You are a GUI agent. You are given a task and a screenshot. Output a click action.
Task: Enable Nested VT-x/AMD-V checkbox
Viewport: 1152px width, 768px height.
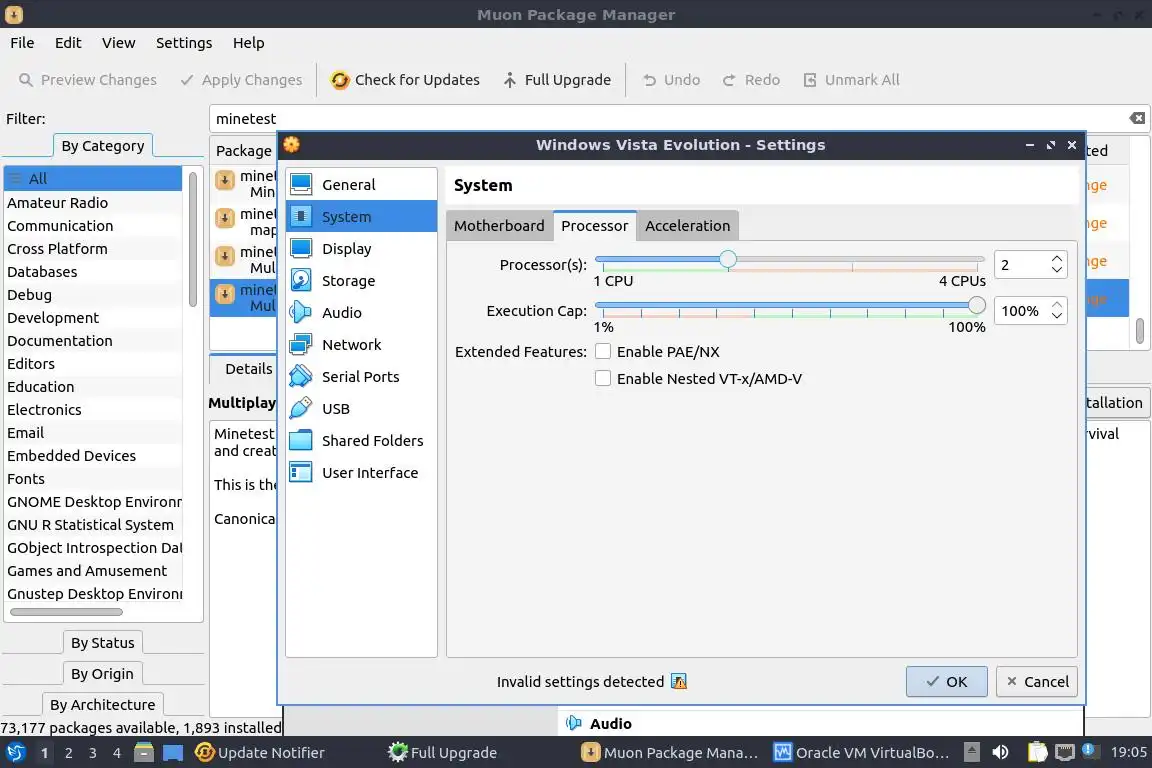coord(602,378)
